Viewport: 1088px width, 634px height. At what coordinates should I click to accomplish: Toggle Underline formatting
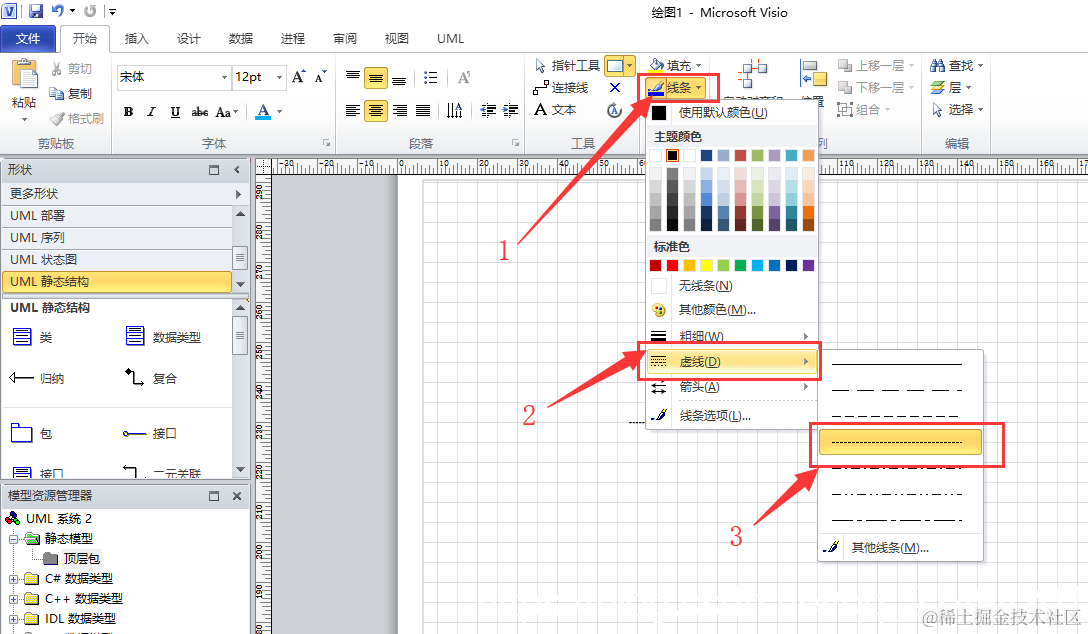[175, 112]
